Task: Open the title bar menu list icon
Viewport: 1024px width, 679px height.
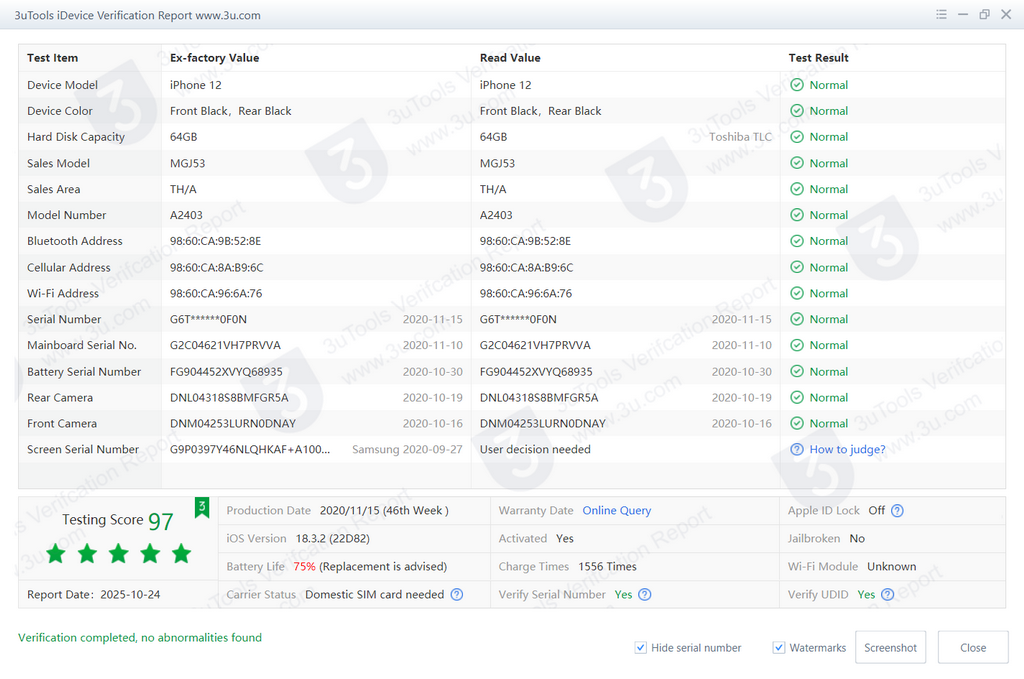Action: click(941, 14)
